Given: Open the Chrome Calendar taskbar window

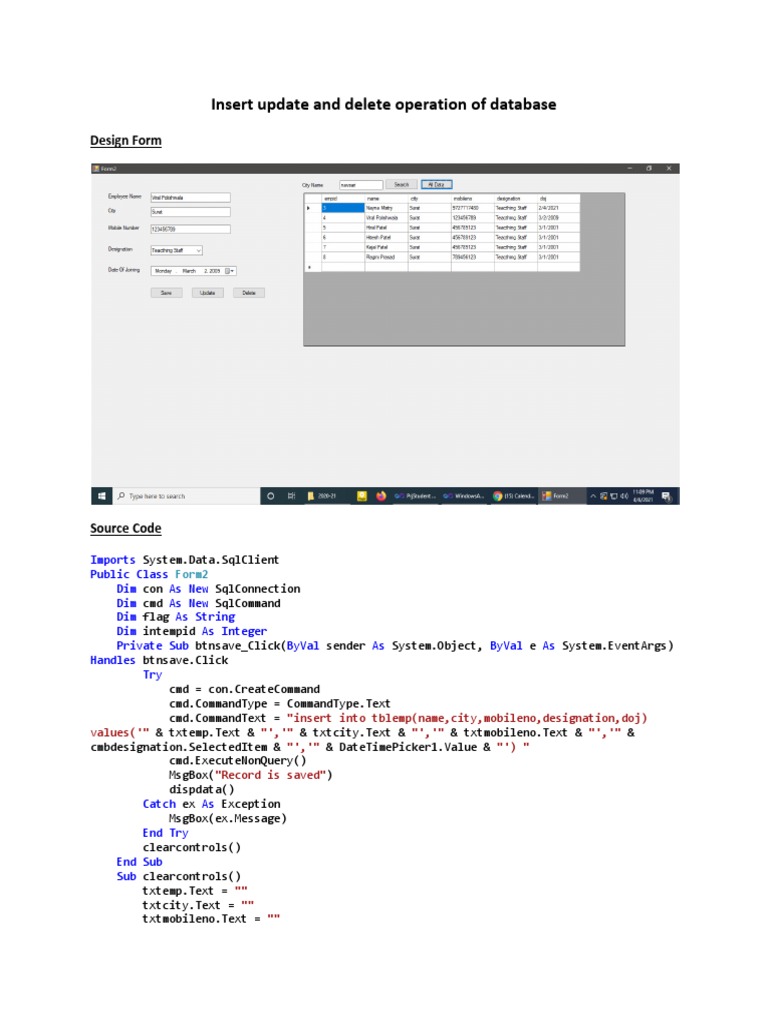Looking at the screenshot, I should (x=514, y=496).
